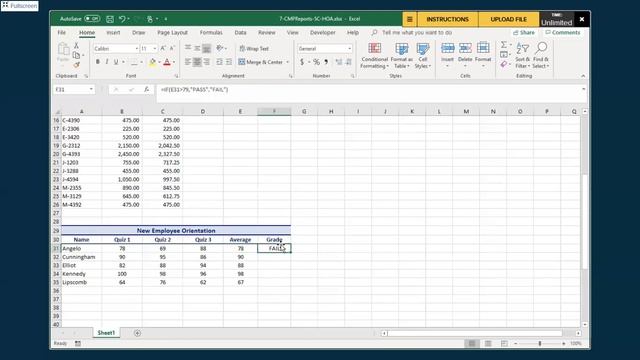Click the yellow hamburger menu icon
This screenshot has height=360, width=640.
409,19
